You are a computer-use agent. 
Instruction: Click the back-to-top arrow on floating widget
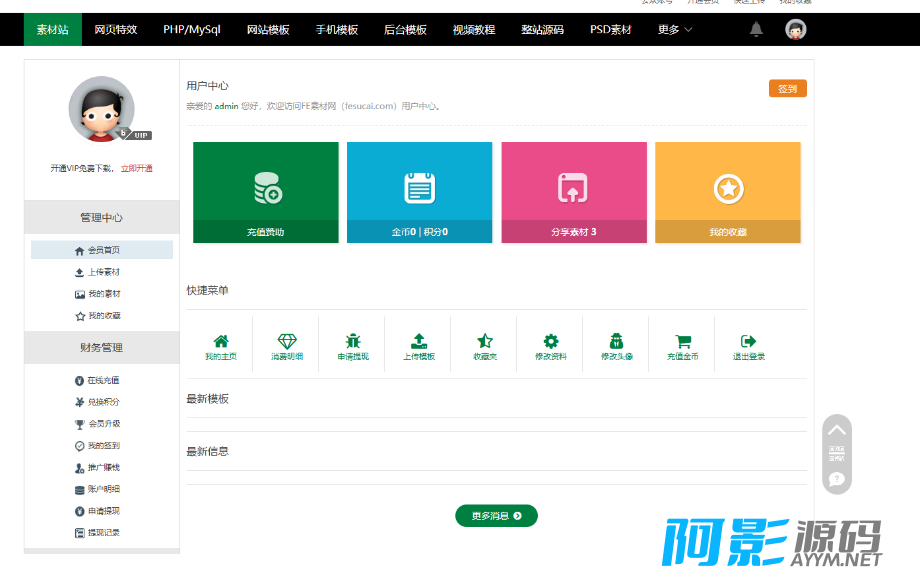tap(837, 430)
